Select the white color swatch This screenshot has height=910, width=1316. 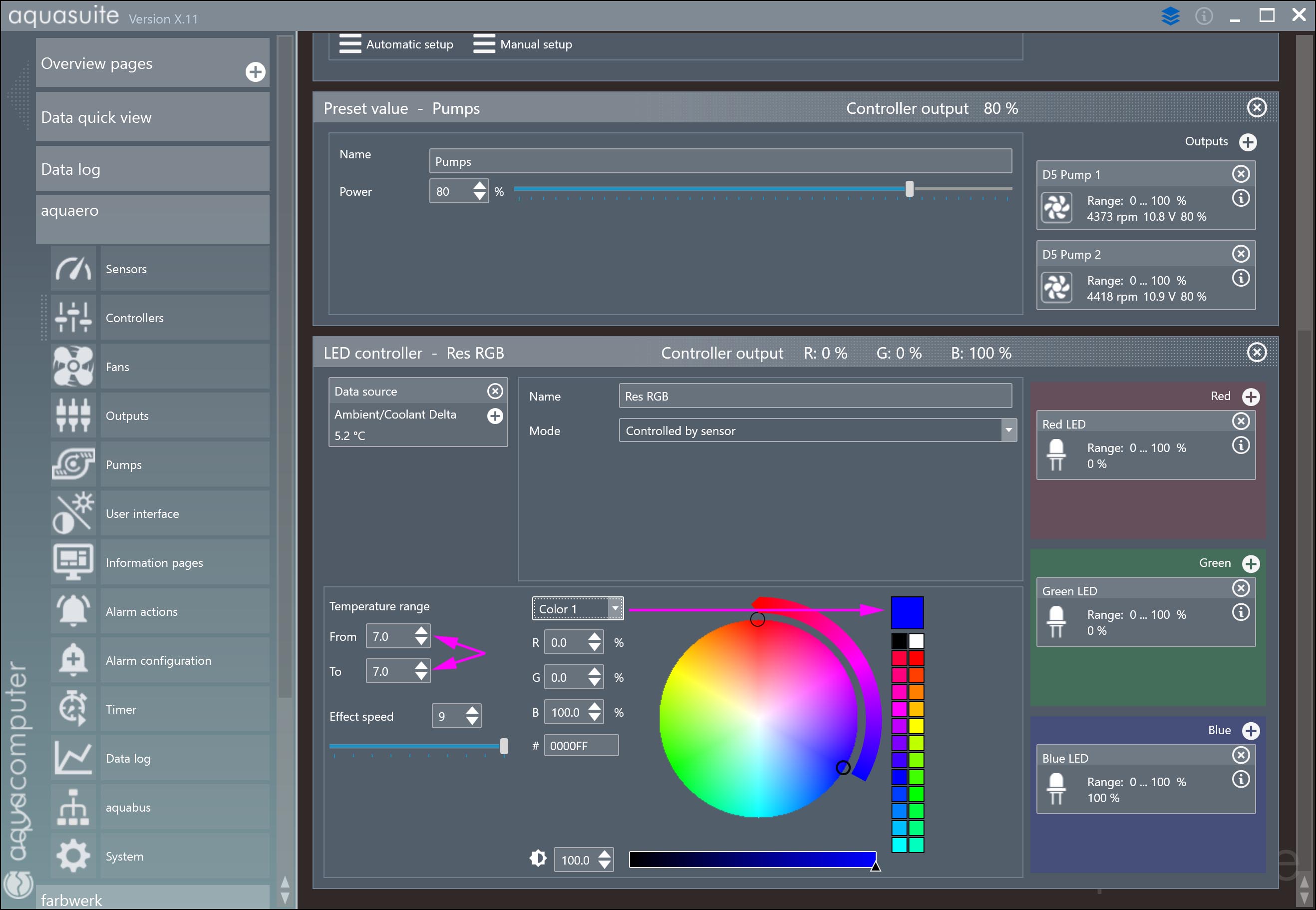point(916,641)
